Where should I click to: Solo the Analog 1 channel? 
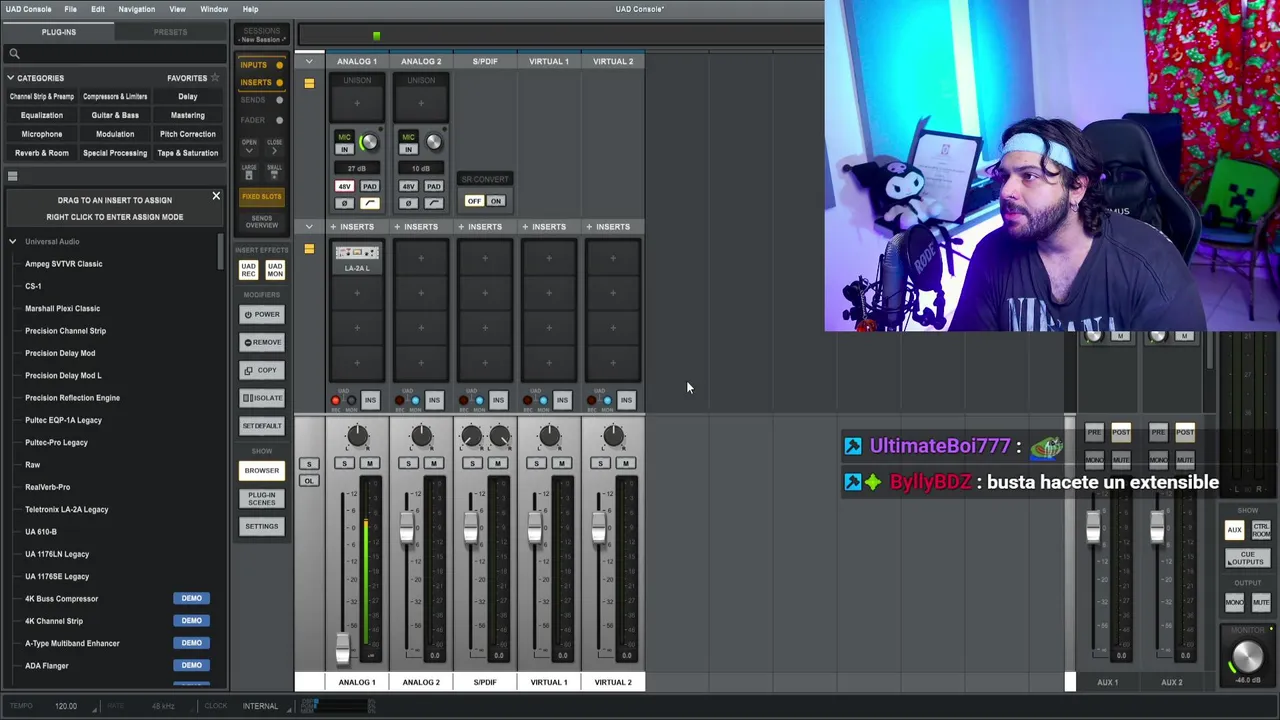[344, 463]
